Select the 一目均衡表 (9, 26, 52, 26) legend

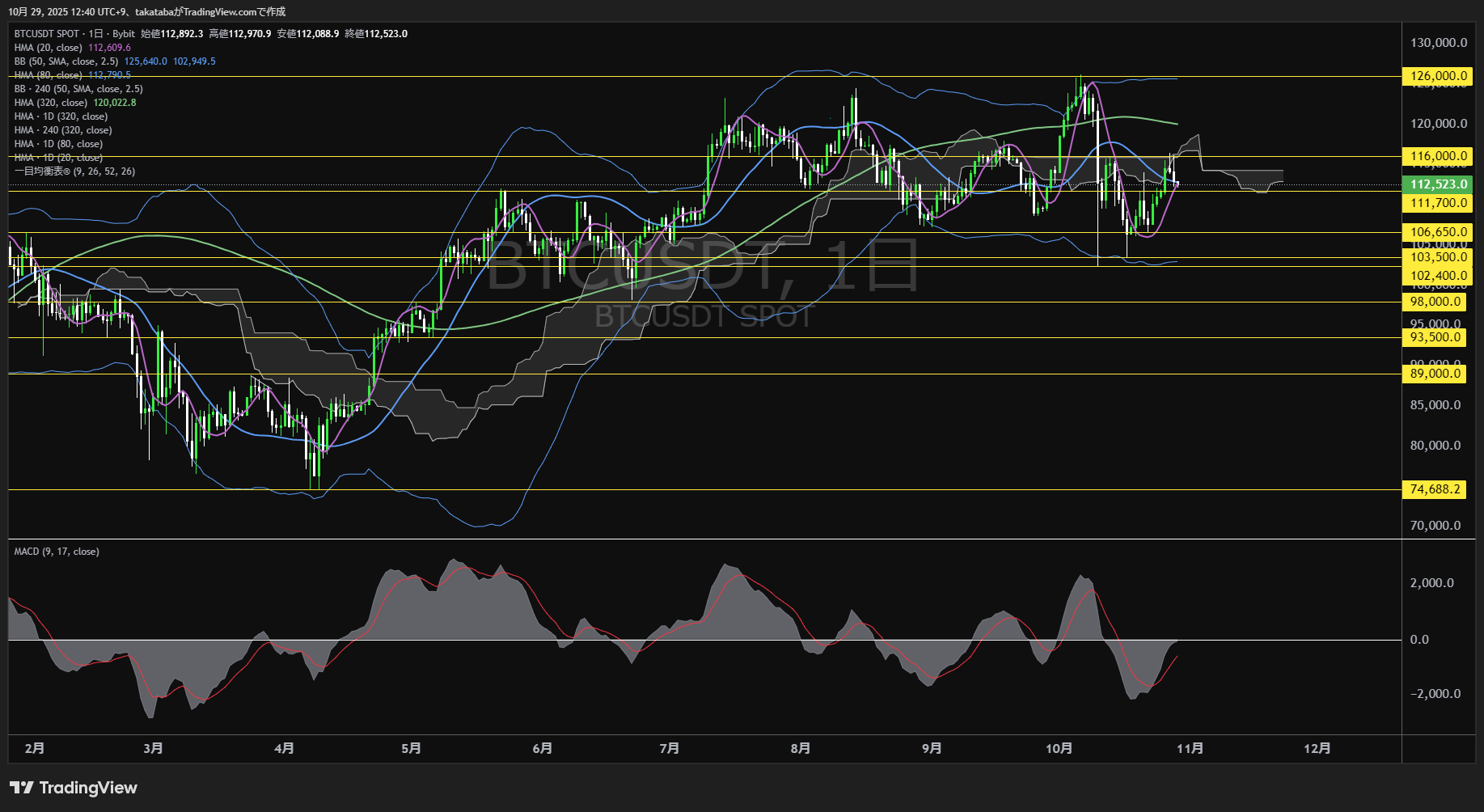pyautogui.click(x=74, y=171)
